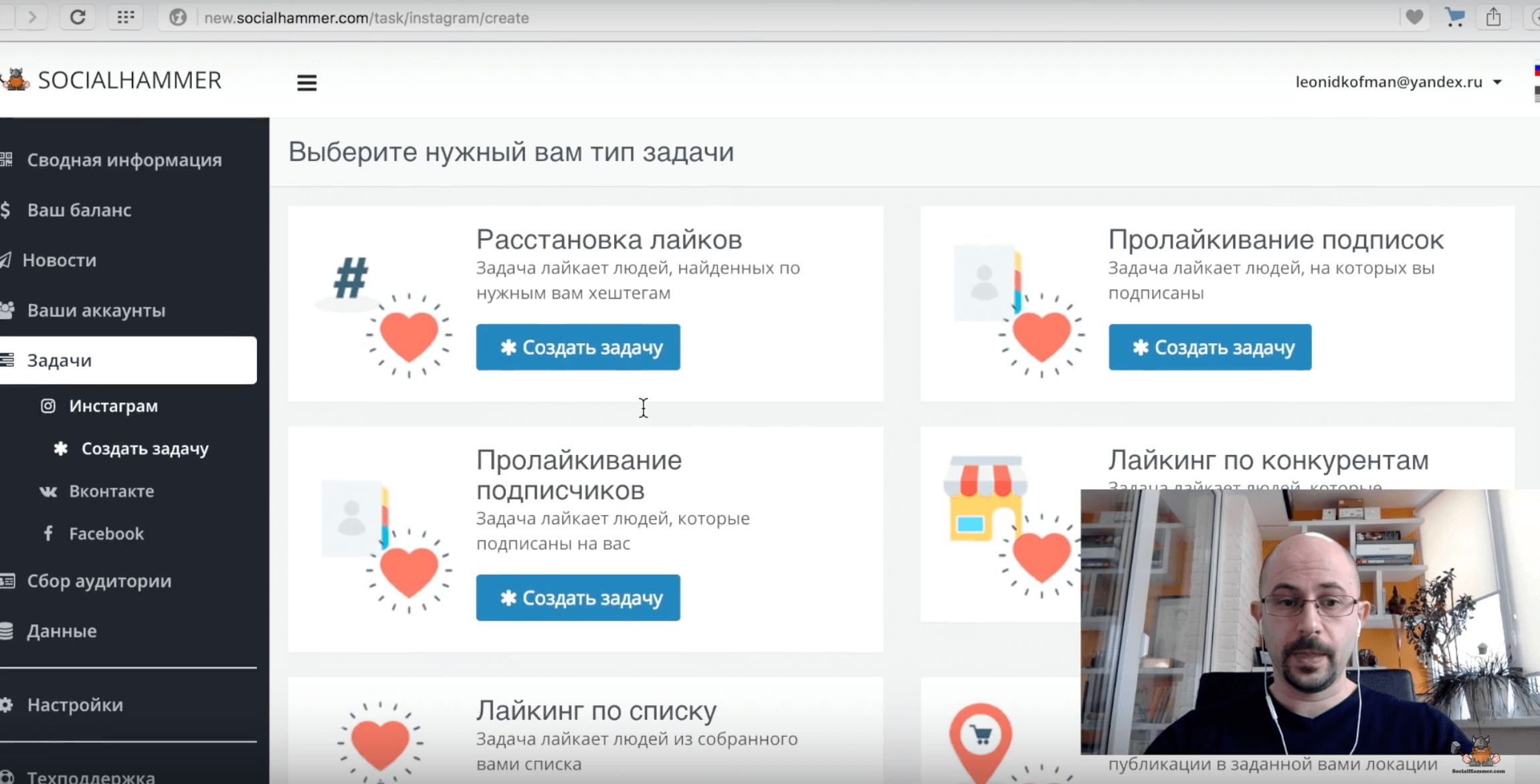Viewport: 1540px width, 784px height.
Task: Click the browser reload icon
Action: pos(78,17)
